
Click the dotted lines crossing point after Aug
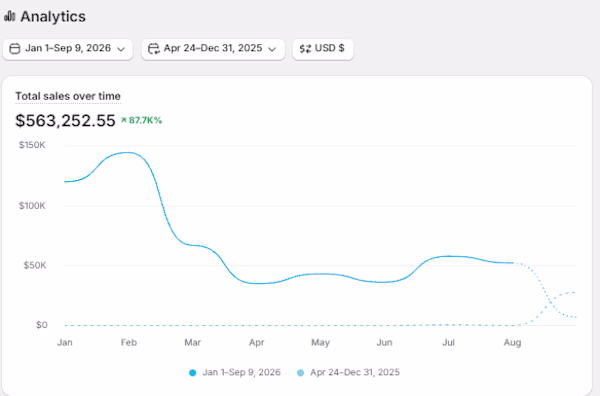tap(550, 303)
